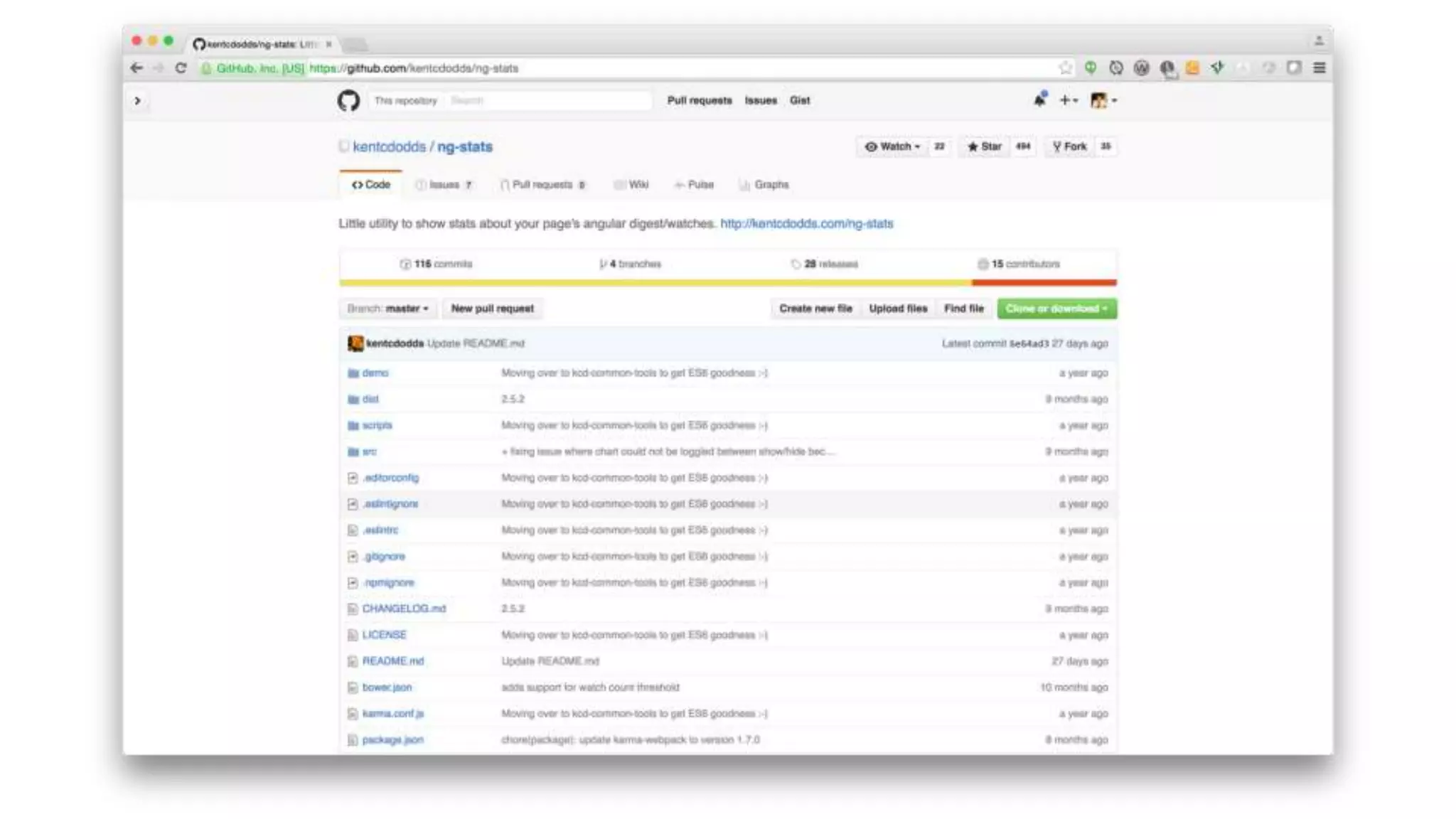The image size is (1456, 819).
Task: Click the bookmark star in the address bar
Action: click(x=1065, y=68)
